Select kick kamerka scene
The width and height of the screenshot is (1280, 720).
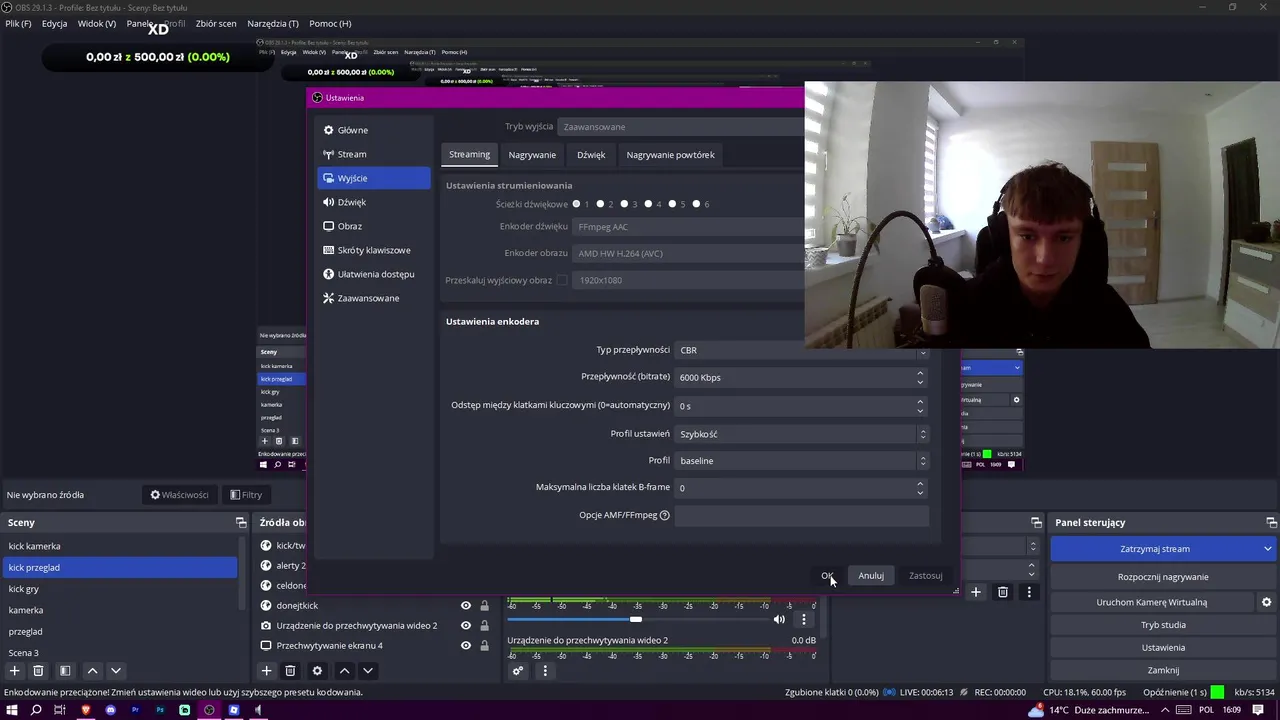[120, 546]
